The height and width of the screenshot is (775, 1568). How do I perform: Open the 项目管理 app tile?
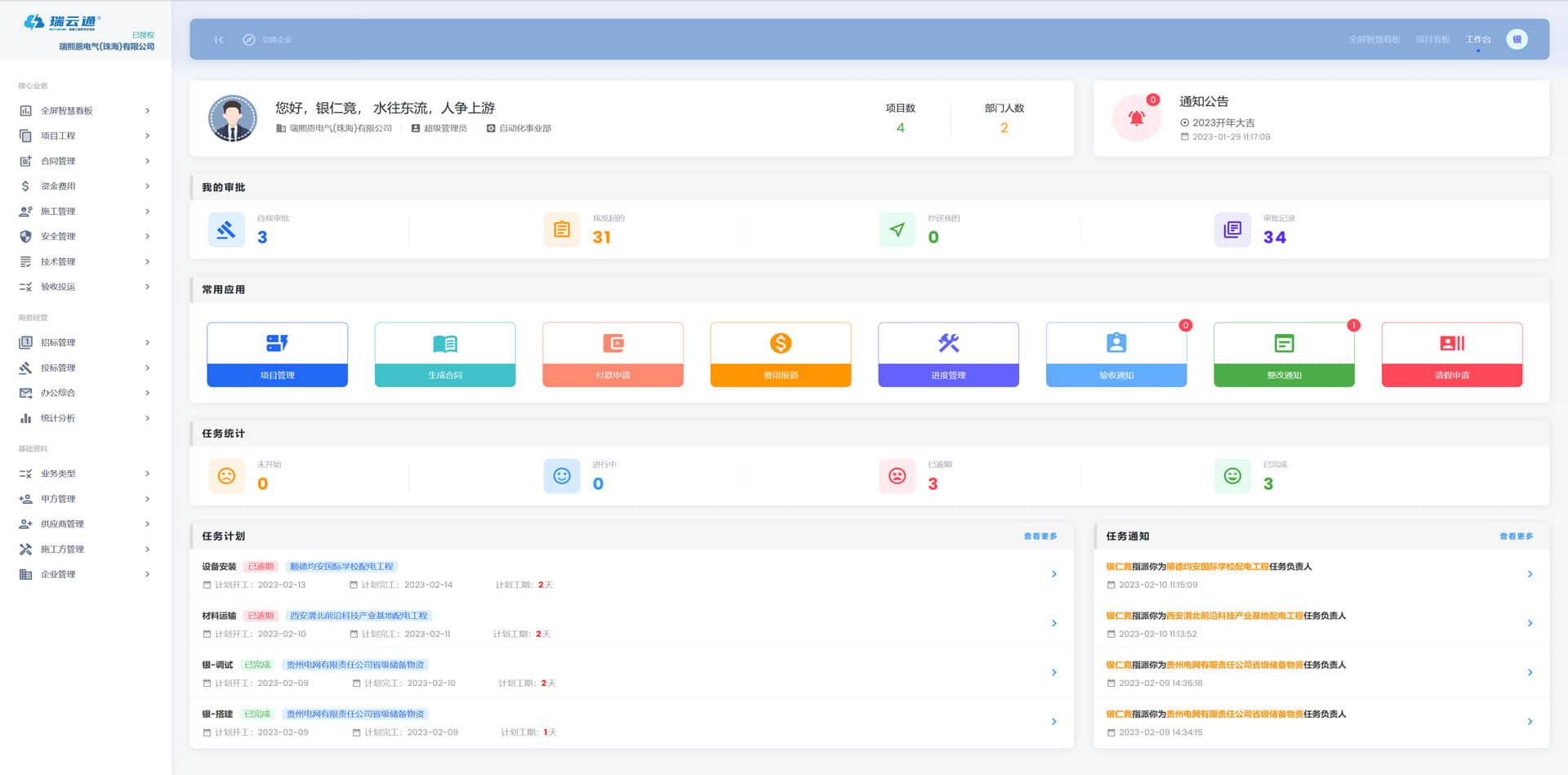[x=277, y=354]
